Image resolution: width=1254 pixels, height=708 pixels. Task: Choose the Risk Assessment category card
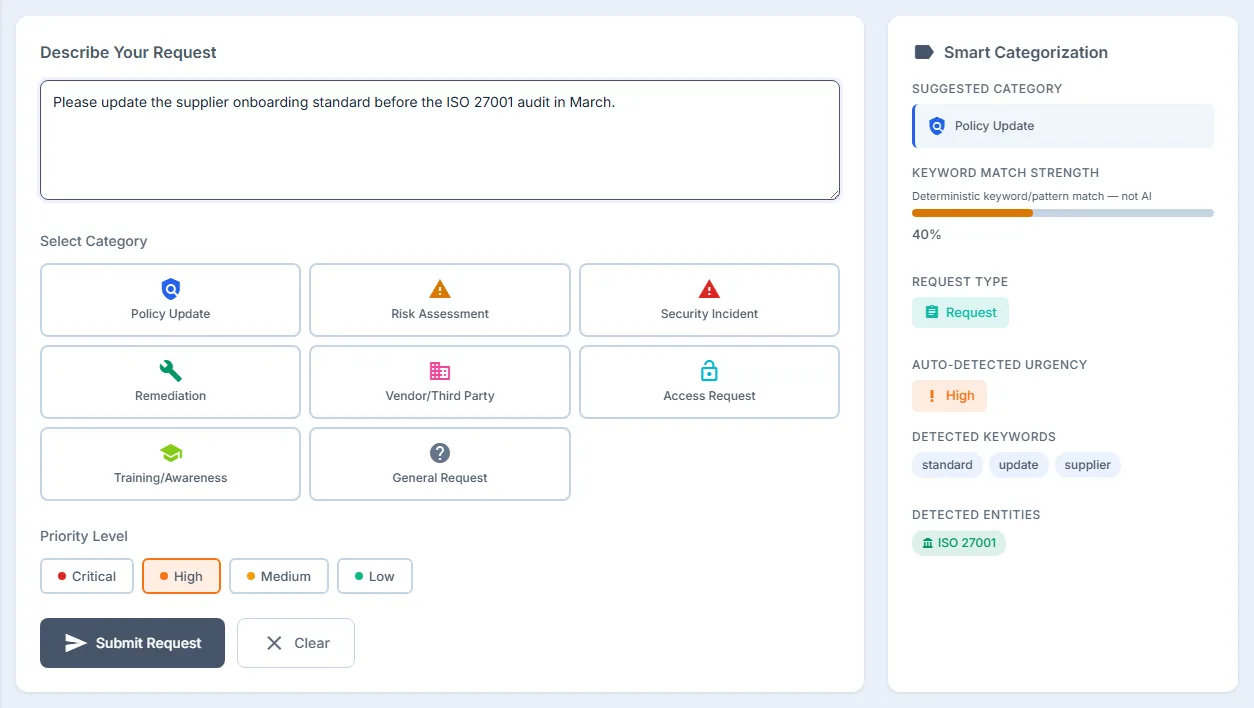click(440, 300)
